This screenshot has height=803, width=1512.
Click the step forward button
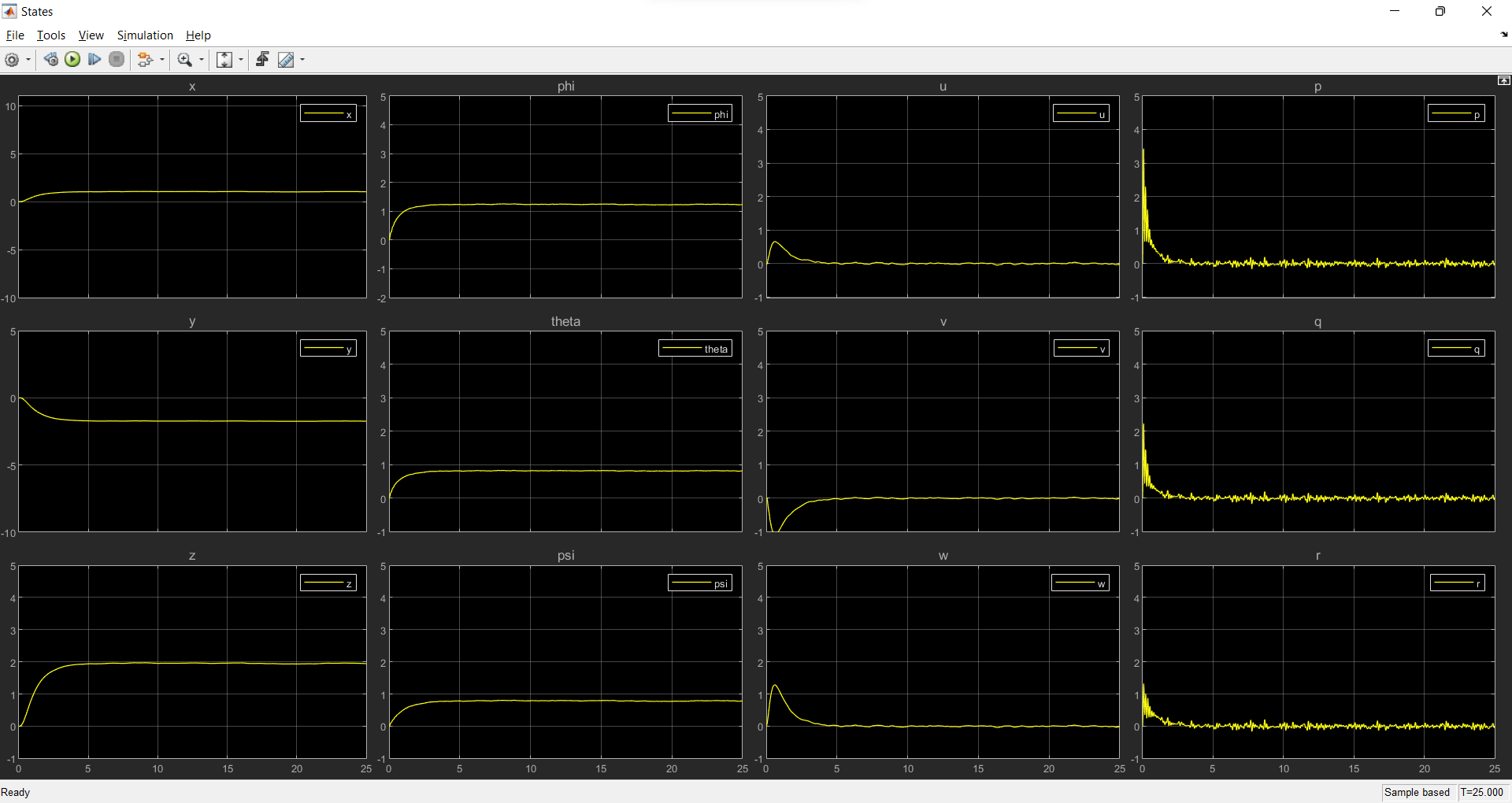pyautogui.click(x=94, y=60)
